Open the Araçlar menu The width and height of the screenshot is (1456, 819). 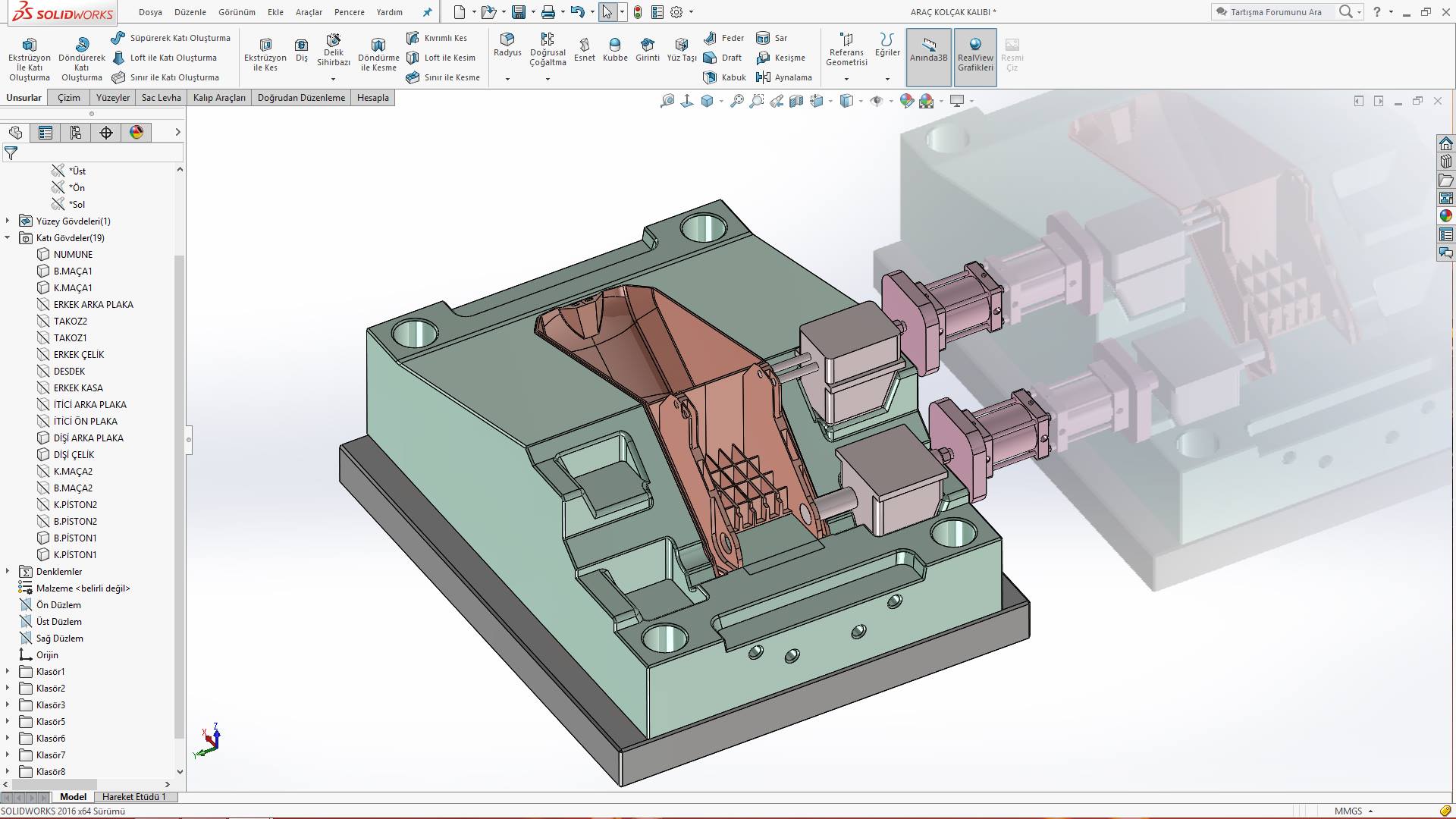(309, 12)
